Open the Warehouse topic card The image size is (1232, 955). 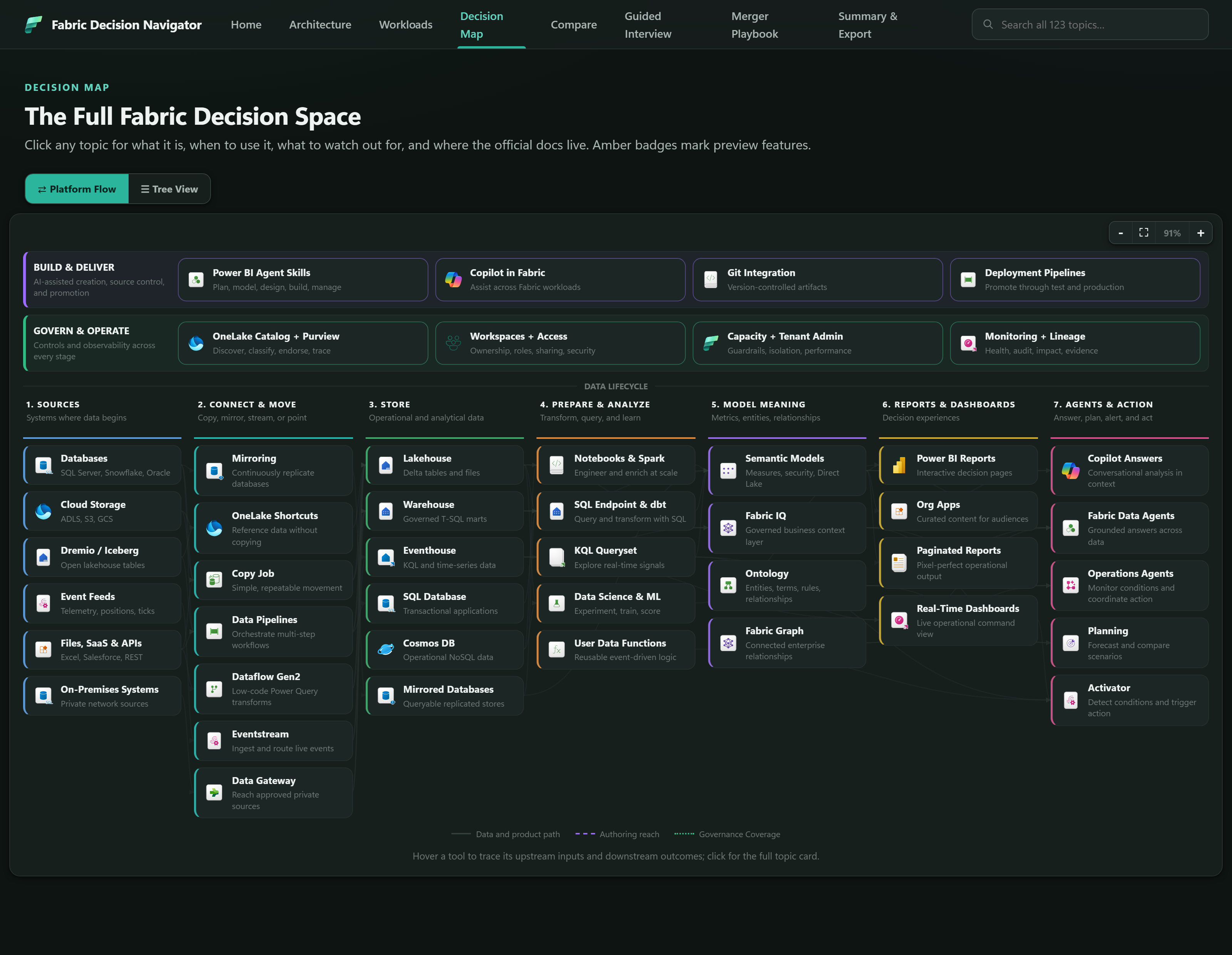tap(445, 511)
